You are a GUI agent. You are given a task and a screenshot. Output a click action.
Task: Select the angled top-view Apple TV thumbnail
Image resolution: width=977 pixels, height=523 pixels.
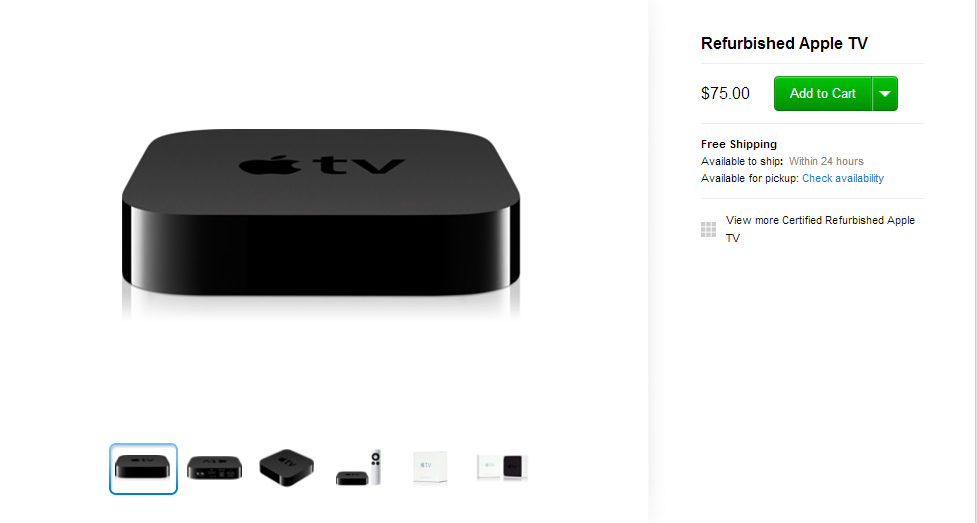287,468
